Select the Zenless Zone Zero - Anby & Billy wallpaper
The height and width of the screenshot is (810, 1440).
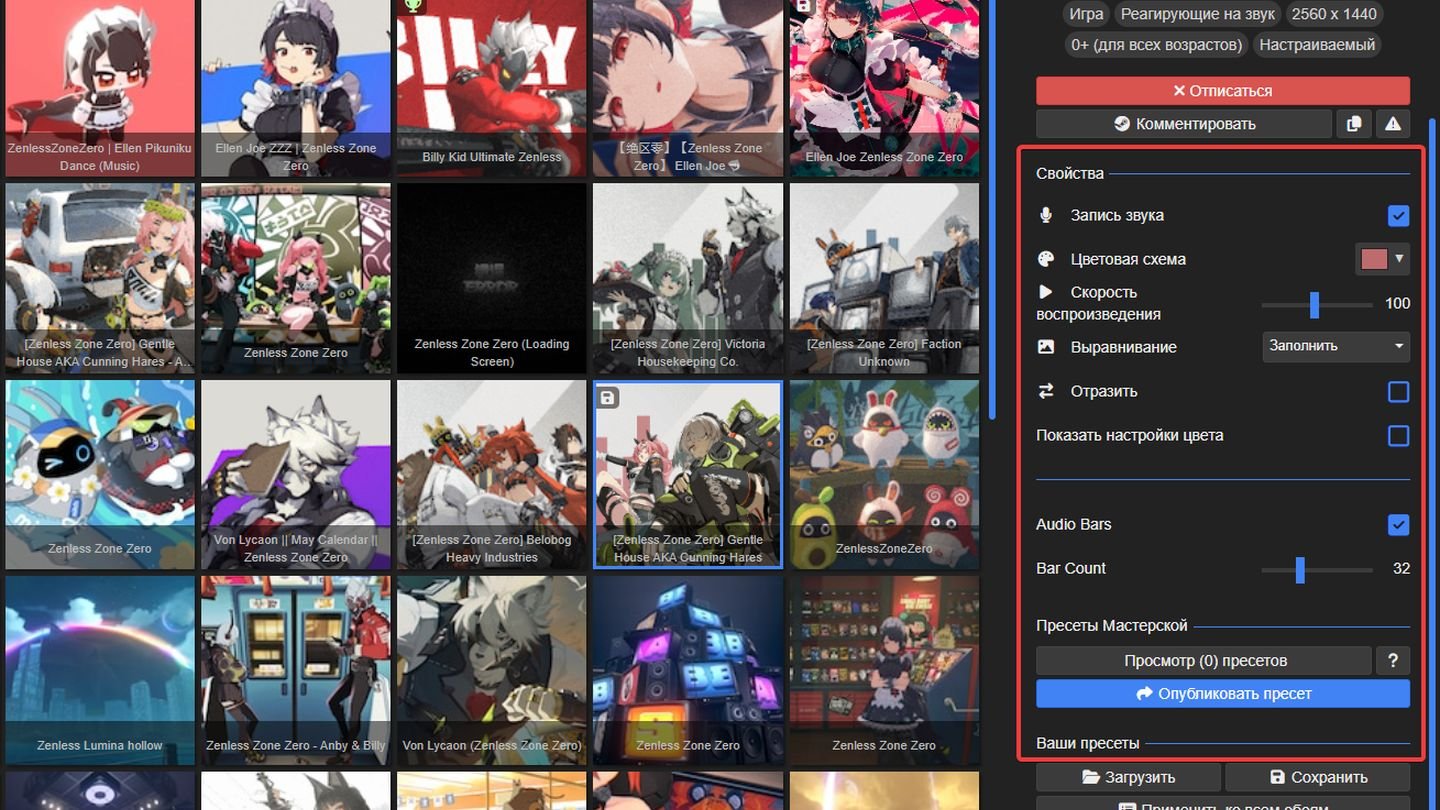pos(295,670)
